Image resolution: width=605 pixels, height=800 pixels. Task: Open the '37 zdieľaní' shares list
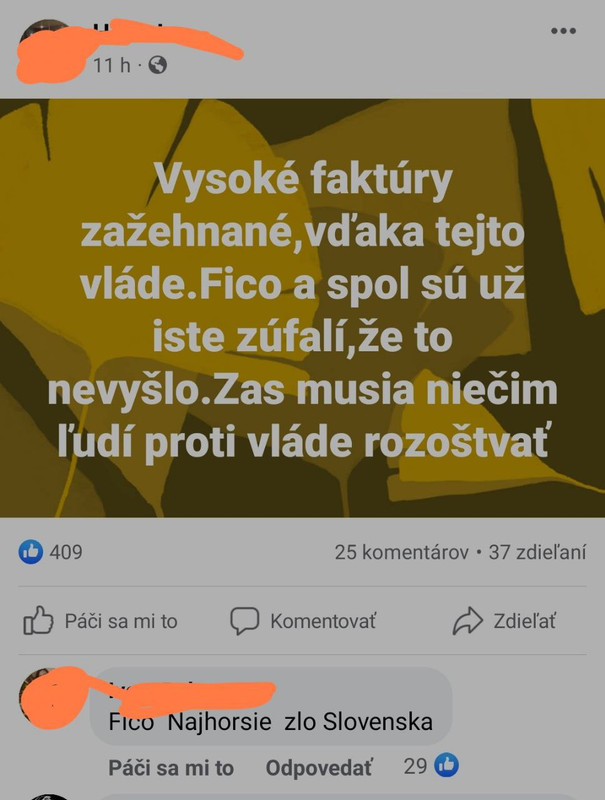pos(537,552)
